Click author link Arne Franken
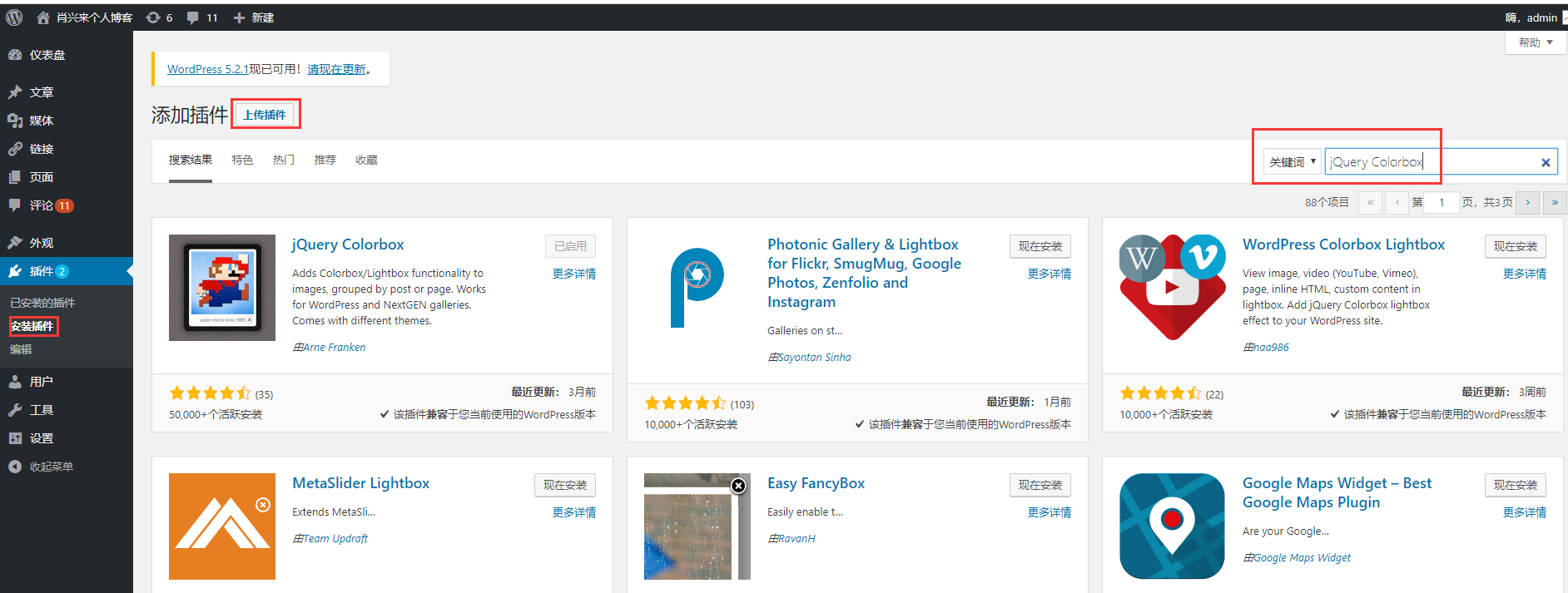This screenshot has width=1568, height=593. pyautogui.click(x=335, y=347)
